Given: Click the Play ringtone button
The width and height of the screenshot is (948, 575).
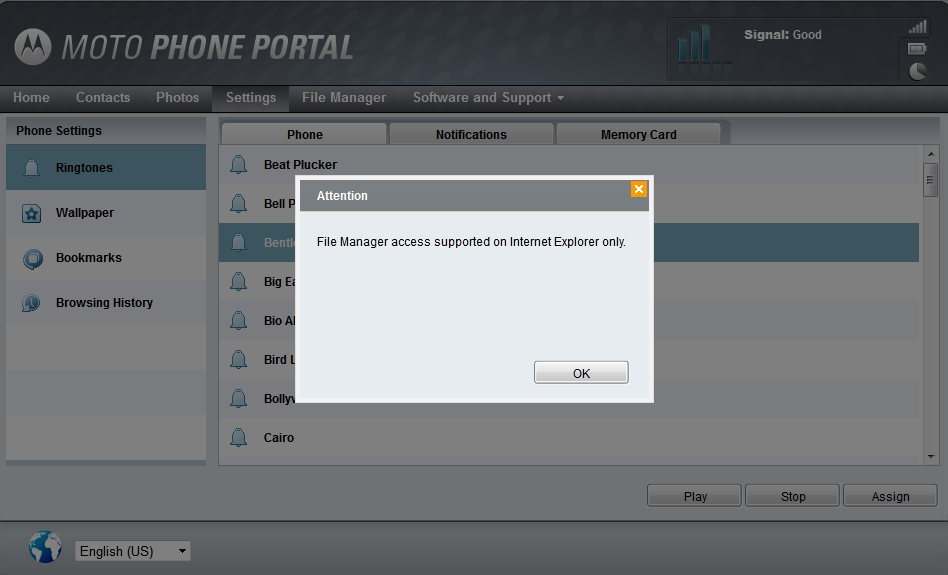Looking at the screenshot, I should 694,496.
